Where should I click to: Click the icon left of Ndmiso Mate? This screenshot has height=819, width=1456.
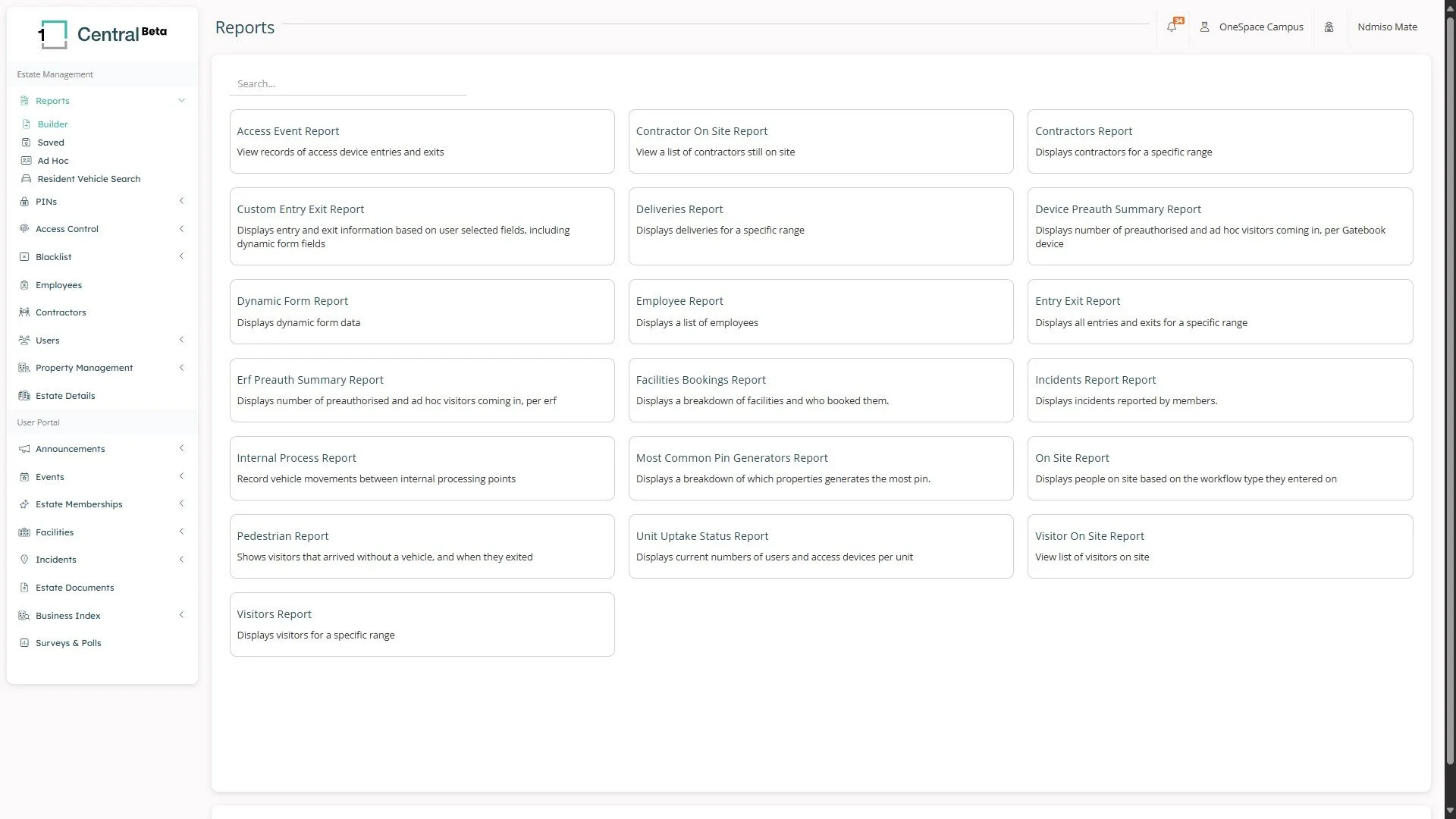click(x=1329, y=27)
